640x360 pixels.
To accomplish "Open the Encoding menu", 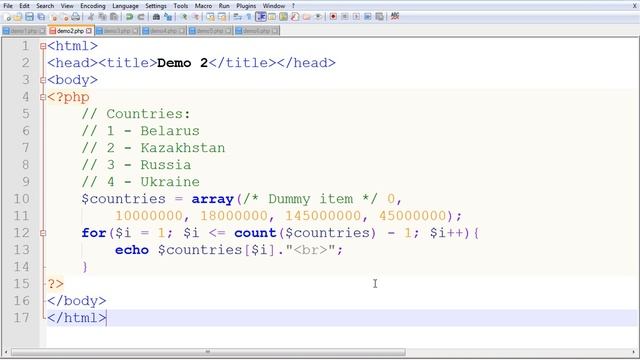I will pyautogui.click(x=93, y=6).
